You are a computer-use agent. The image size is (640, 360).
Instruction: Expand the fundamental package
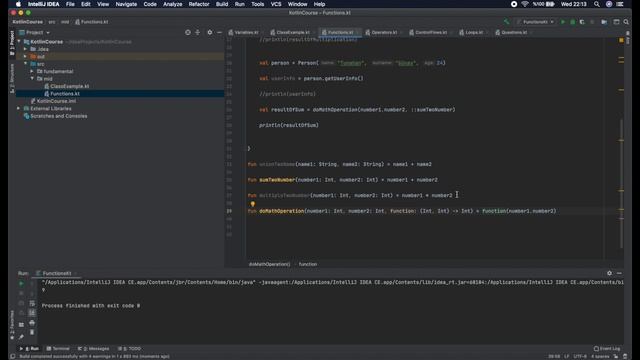[32, 71]
